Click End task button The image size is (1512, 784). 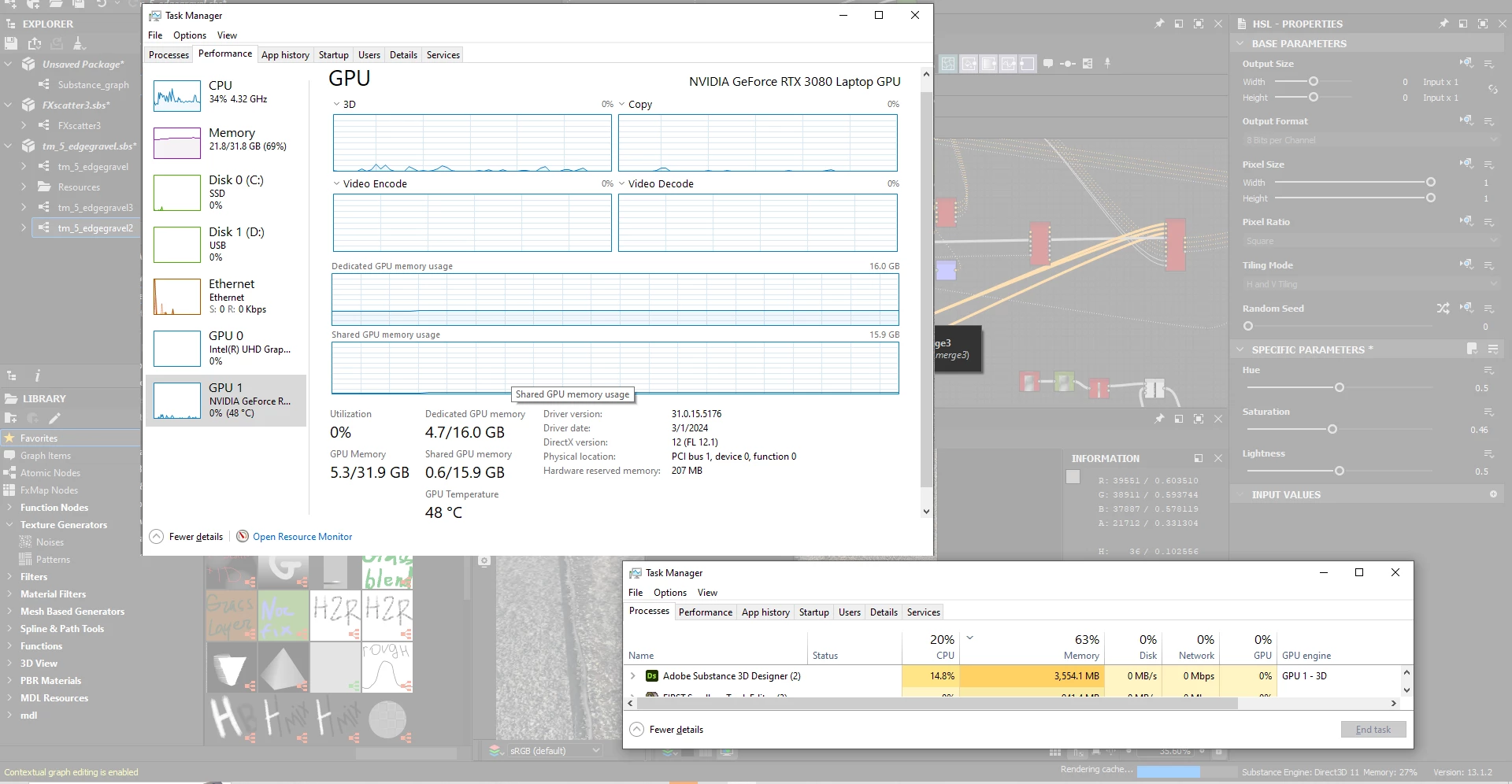click(x=1373, y=730)
